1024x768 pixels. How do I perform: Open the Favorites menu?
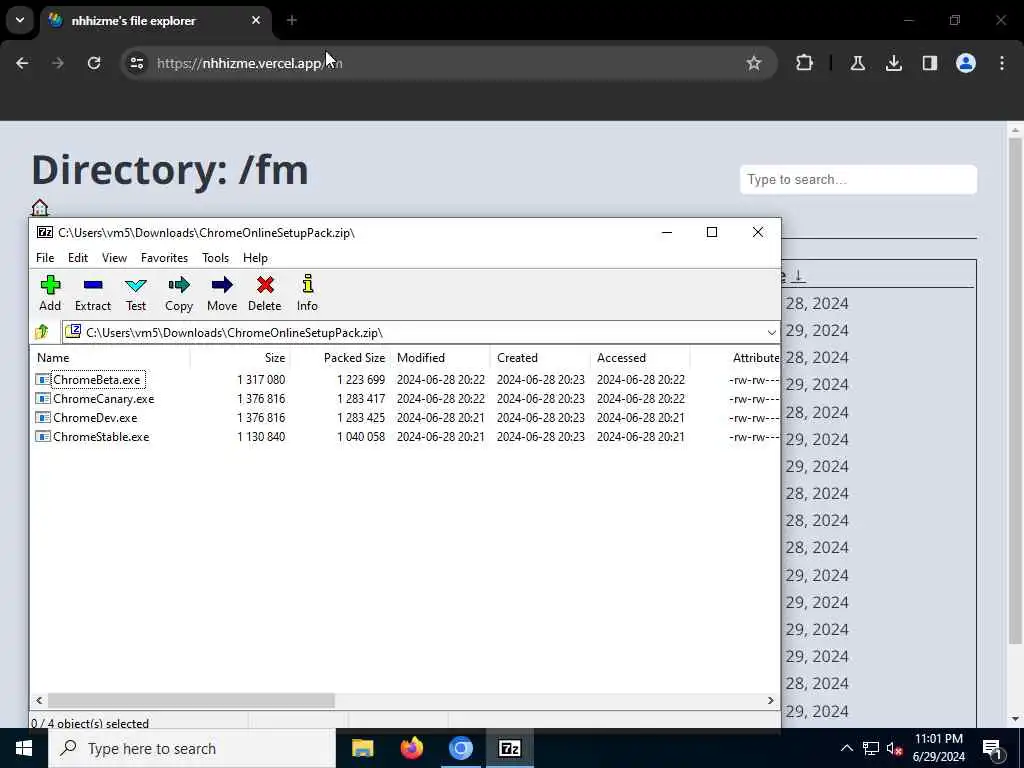pos(165,258)
